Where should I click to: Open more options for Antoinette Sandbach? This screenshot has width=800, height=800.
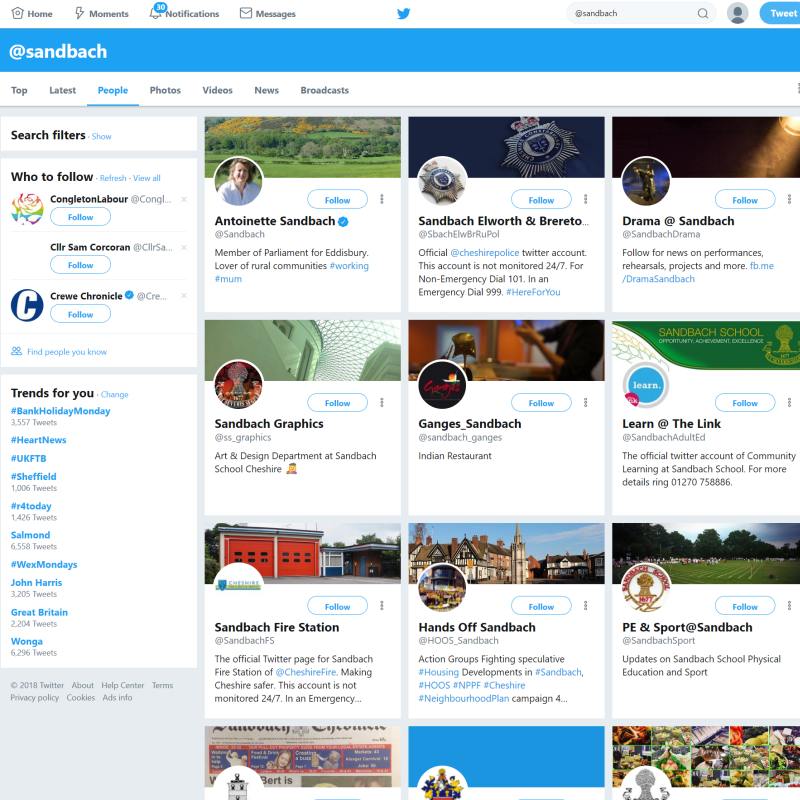(382, 199)
